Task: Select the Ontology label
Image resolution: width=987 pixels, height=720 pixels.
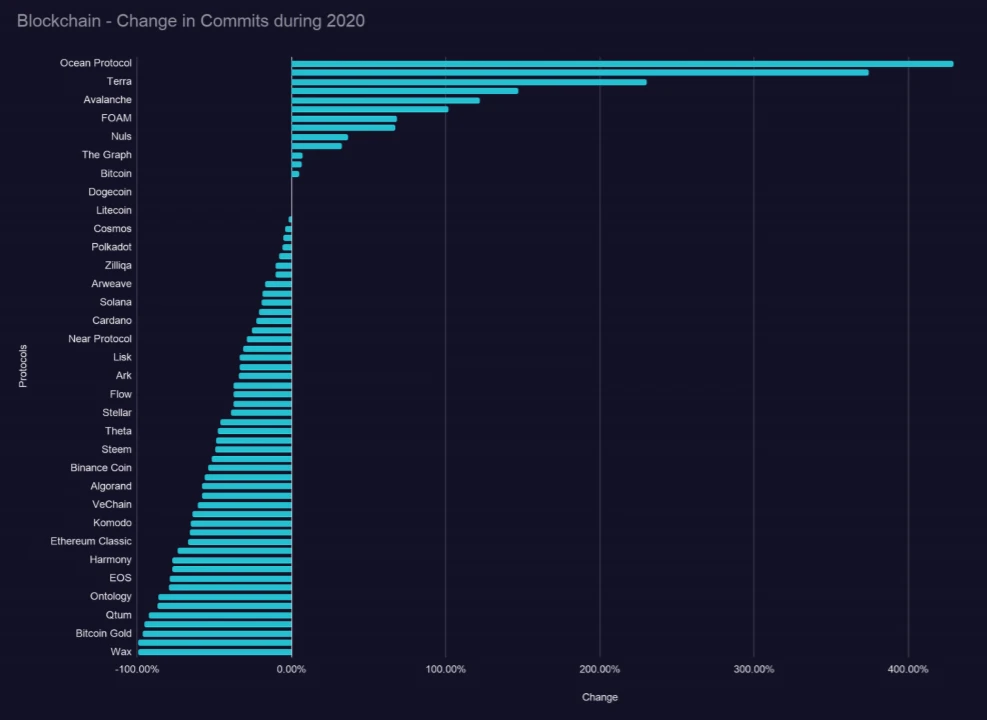Action: click(x=110, y=596)
